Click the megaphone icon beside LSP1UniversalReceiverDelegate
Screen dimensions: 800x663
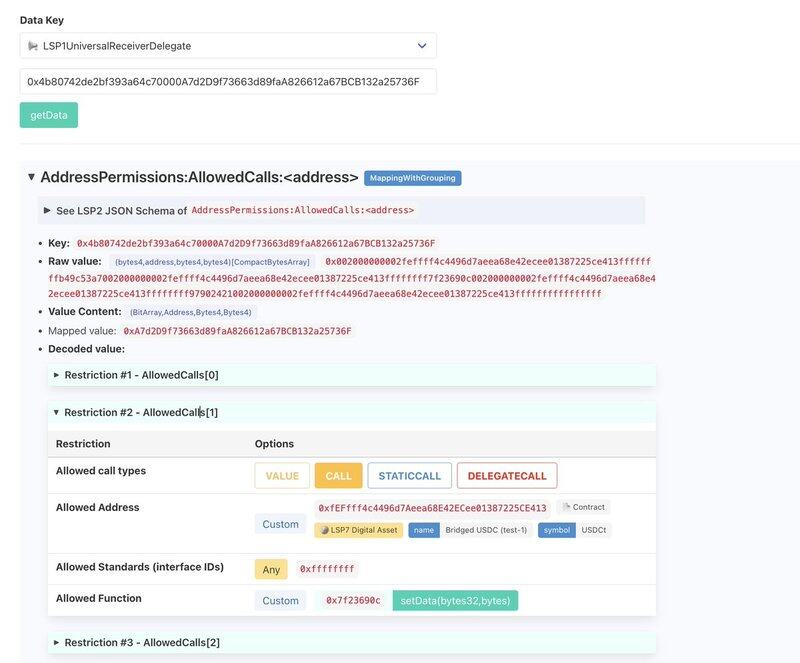[34, 46]
